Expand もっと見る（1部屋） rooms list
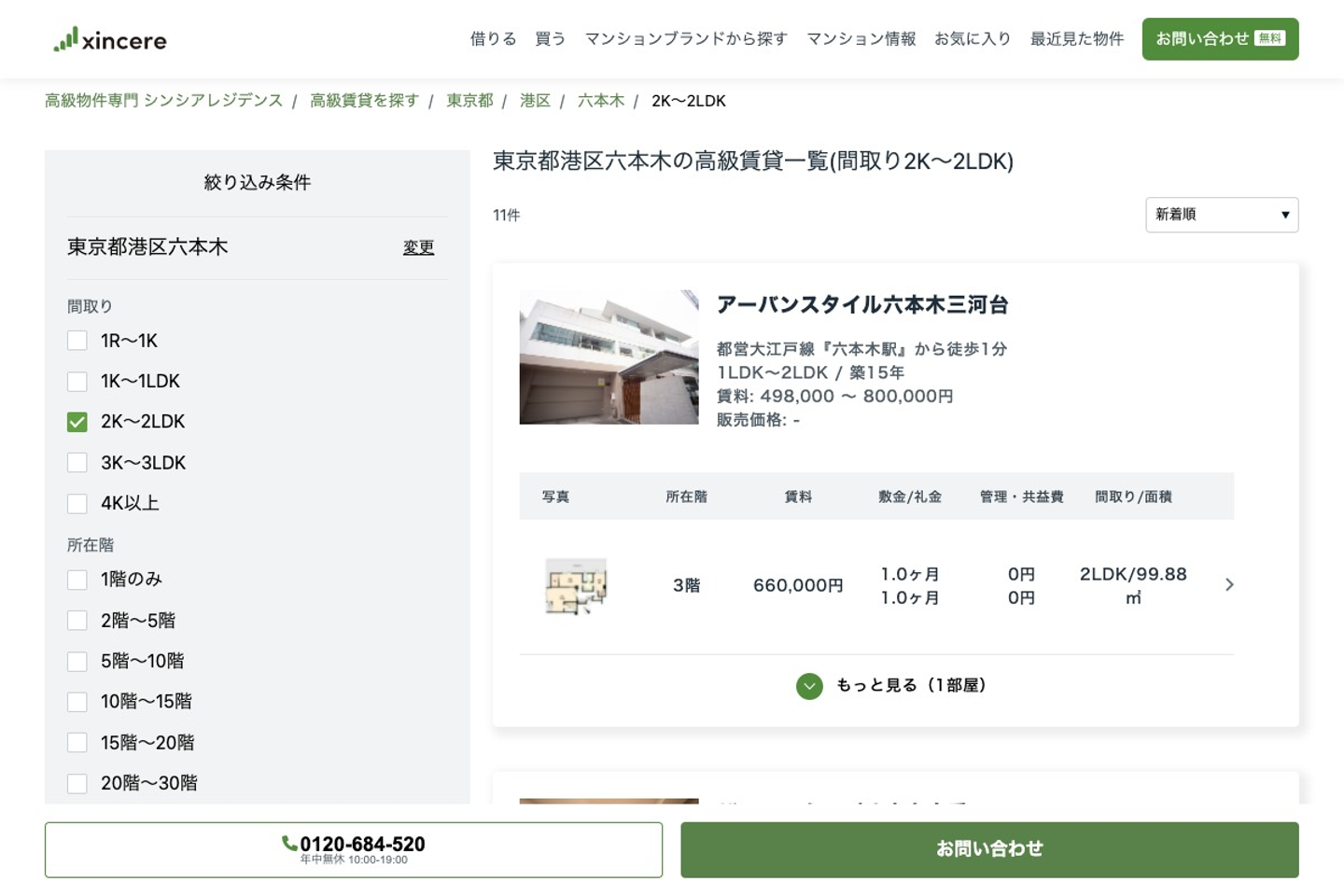Screen dimensions: 1344x896 [x=910, y=686]
